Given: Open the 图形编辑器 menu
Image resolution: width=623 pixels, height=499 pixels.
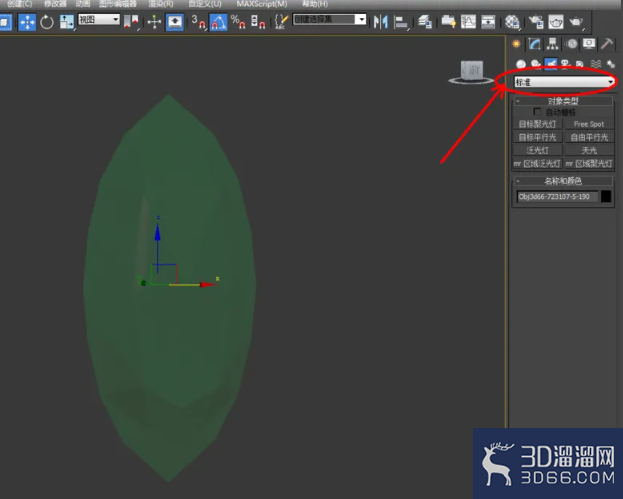Looking at the screenshot, I should click(118, 4).
